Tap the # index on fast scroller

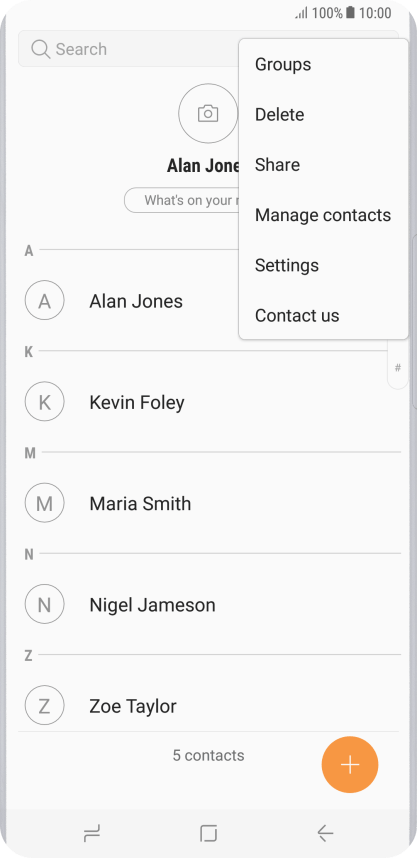point(398,368)
